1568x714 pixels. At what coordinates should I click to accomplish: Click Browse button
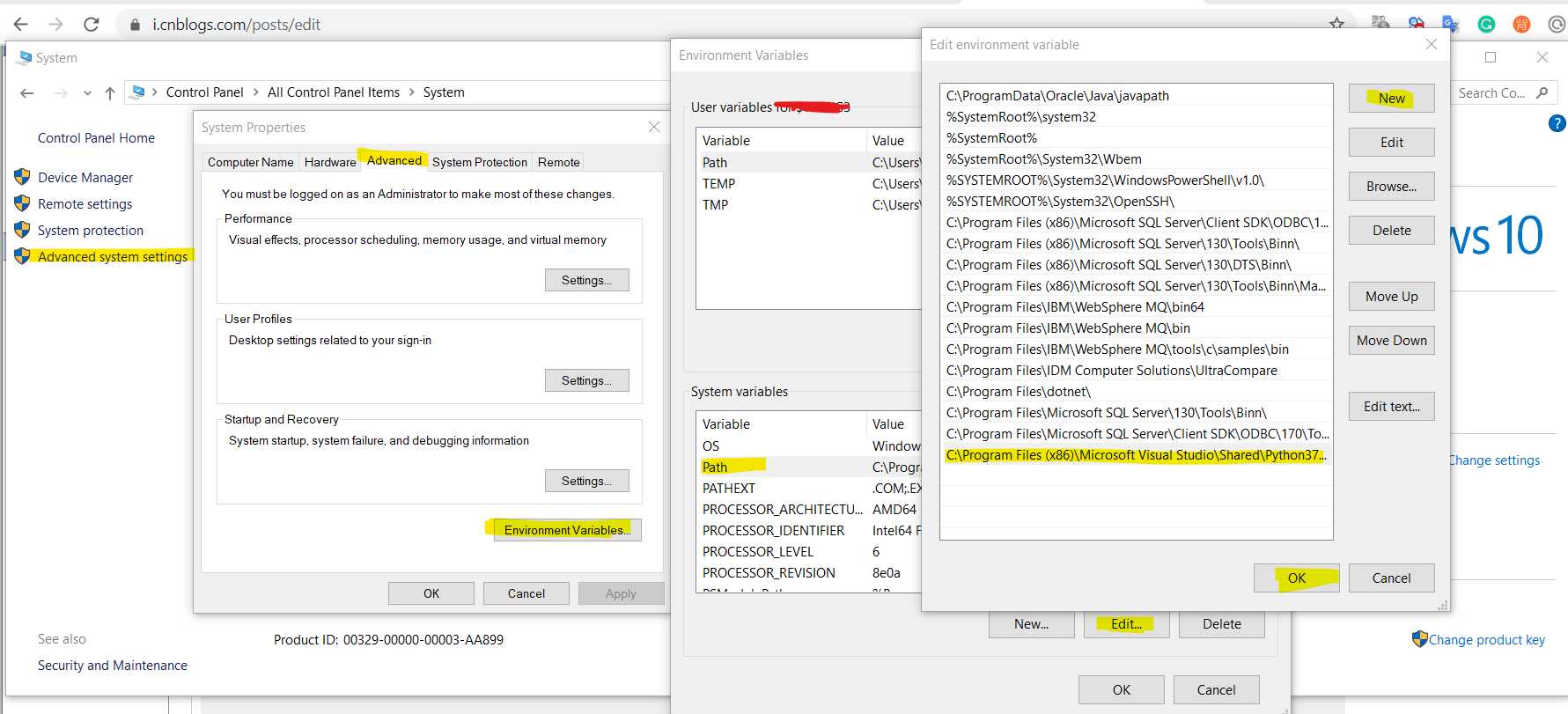point(1391,187)
